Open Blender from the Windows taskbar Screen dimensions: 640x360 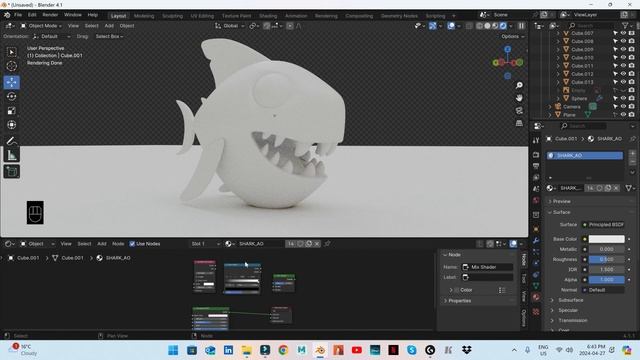pyautogui.click(x=320, y=350)
